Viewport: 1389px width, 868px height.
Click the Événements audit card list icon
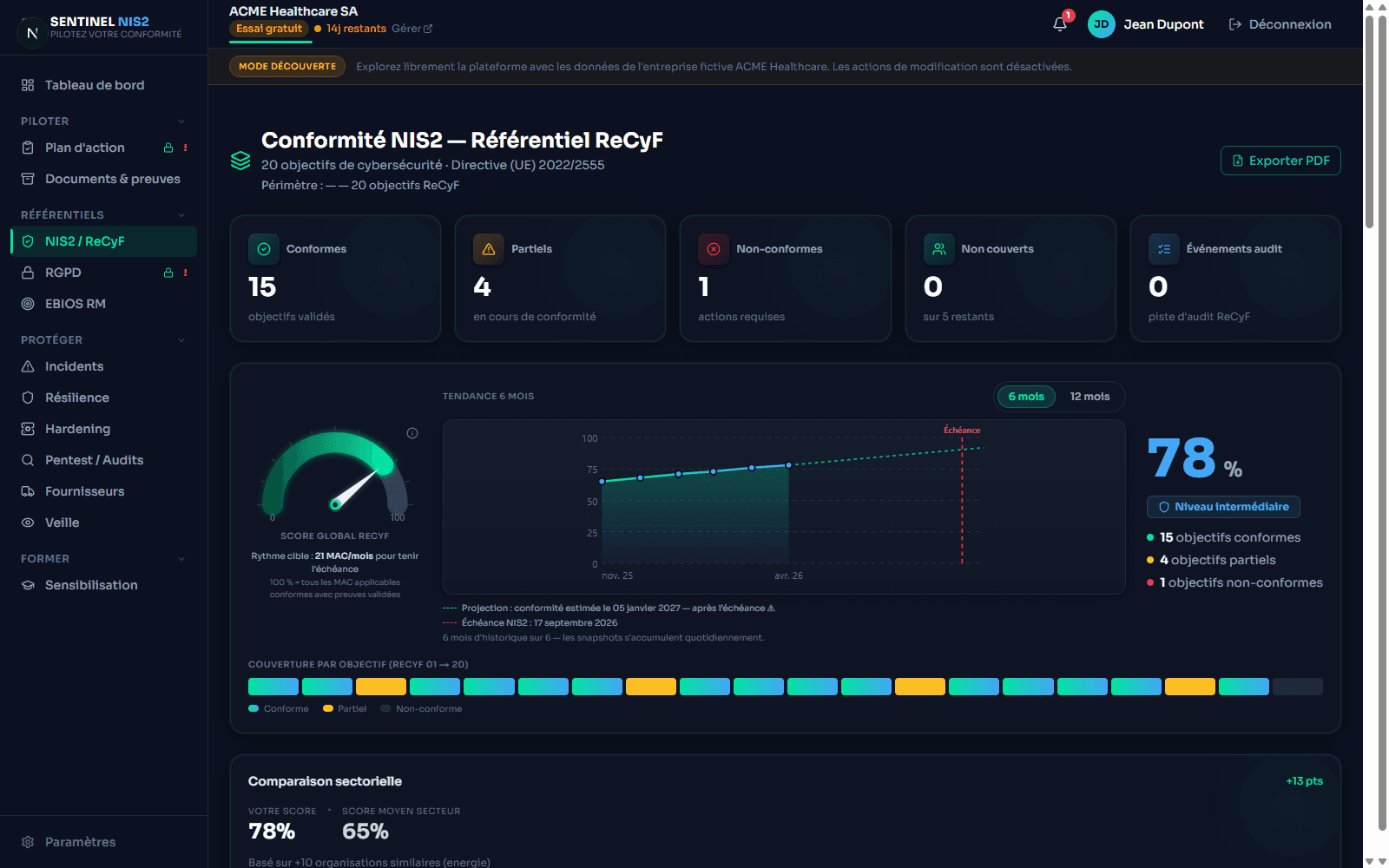[x=1164, y=249]
